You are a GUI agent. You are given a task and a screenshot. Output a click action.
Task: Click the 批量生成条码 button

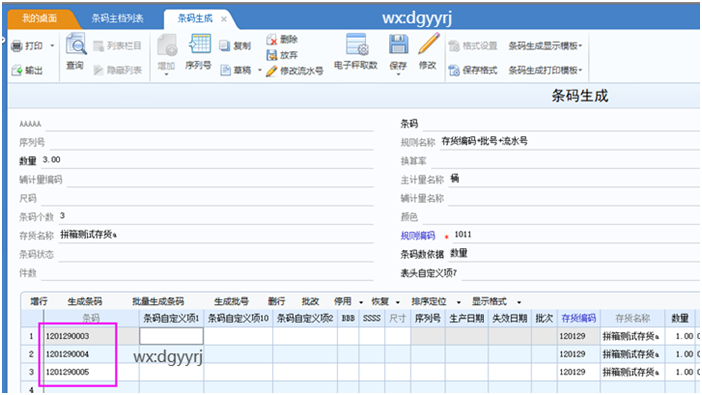coord(158,301)
